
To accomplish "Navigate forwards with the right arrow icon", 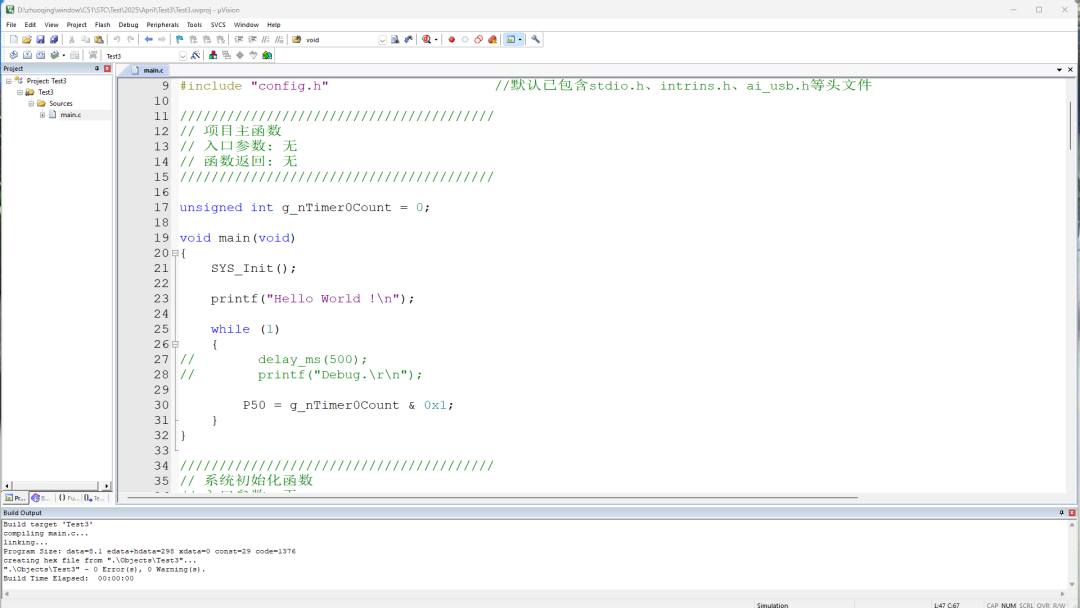I will pyautogui.click(x=162, y=40).
